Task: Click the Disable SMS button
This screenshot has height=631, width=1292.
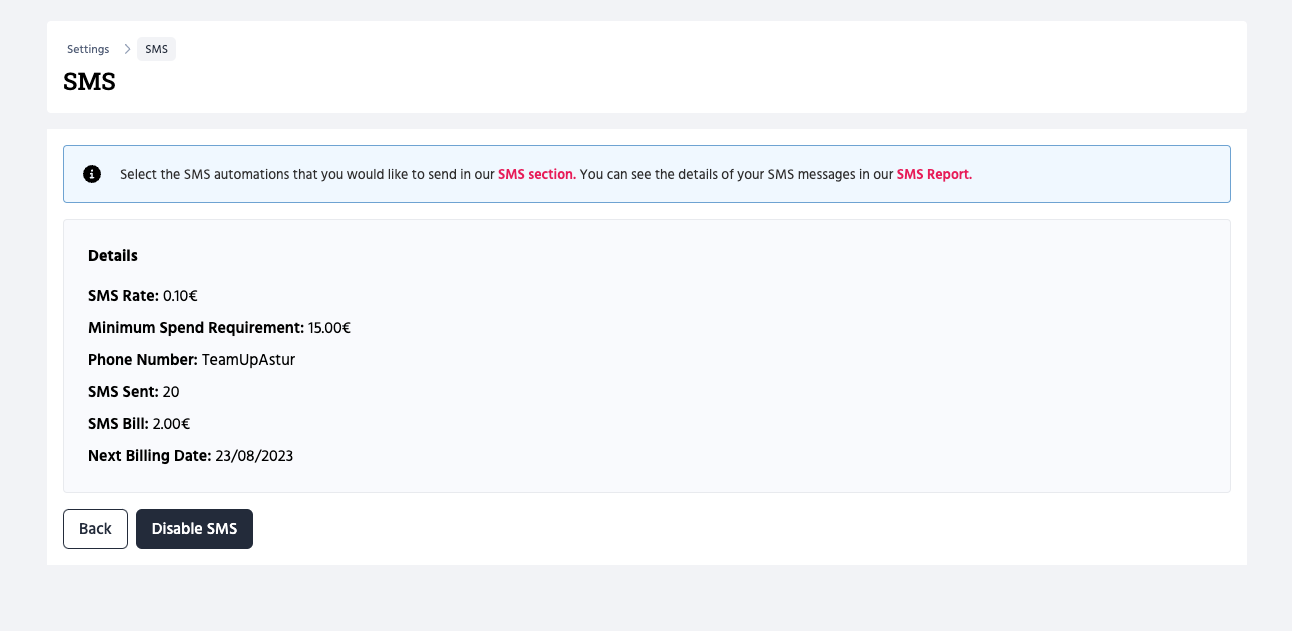Action: point(194,529)
